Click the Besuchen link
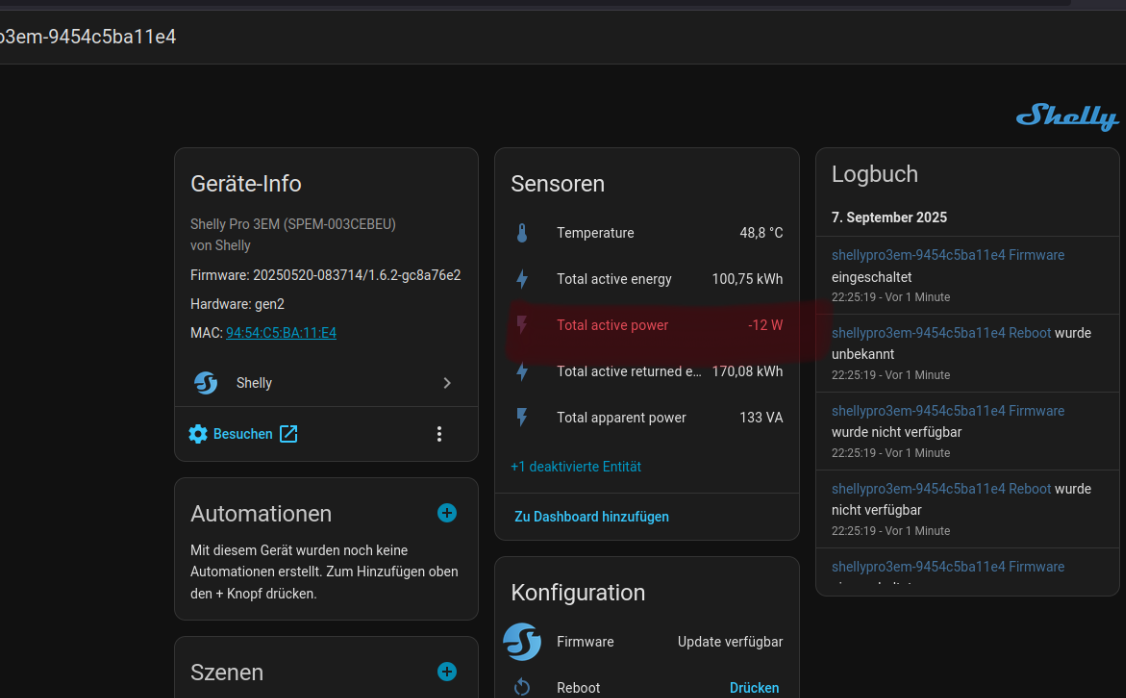Image resolution: width=1126 pixels, height=698 pixels. [x=243, y=434]
